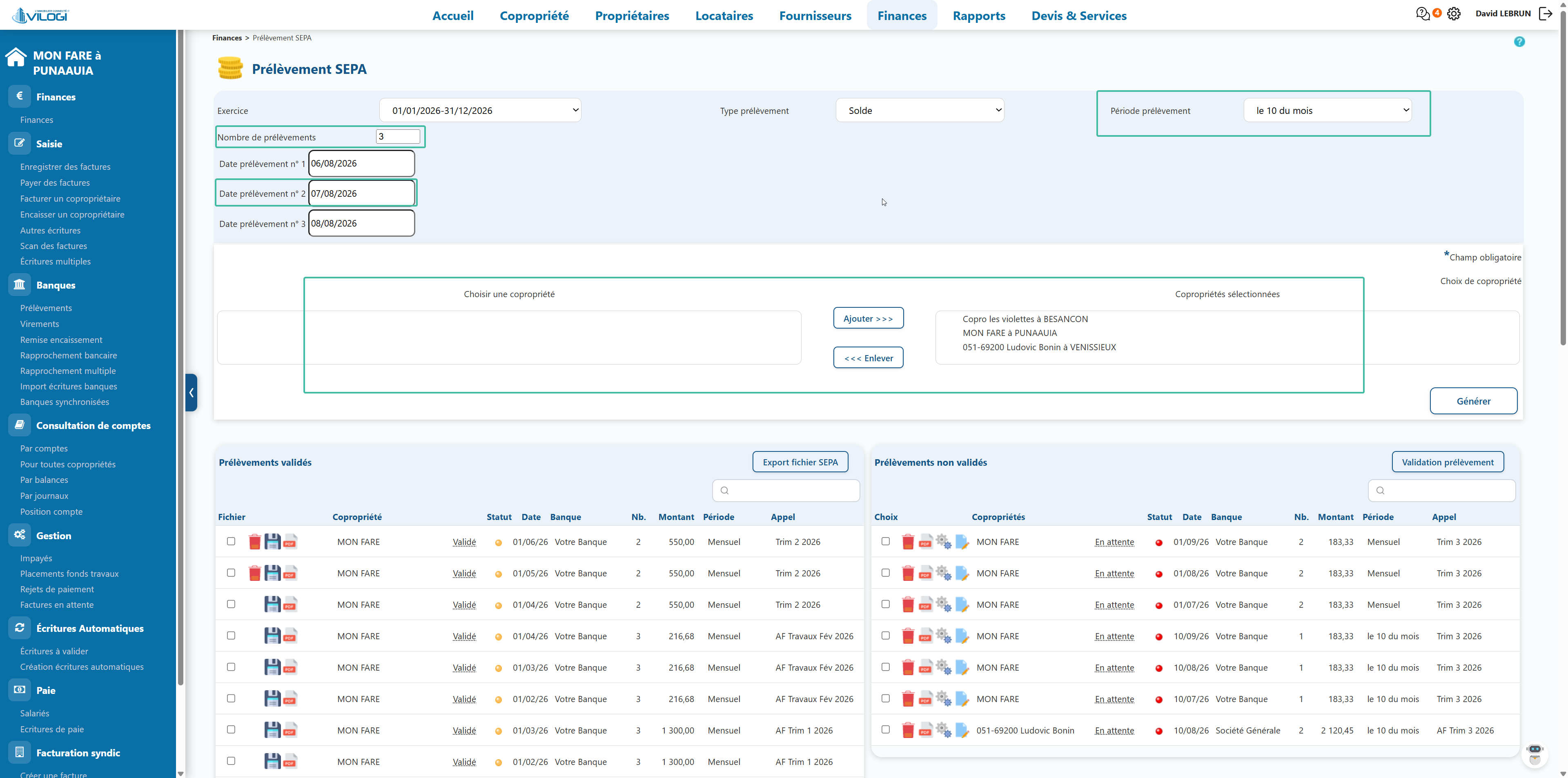Screen dimensions: 1568x778
Task: Open the Copropriété top menu
Action: coord(535,15)
